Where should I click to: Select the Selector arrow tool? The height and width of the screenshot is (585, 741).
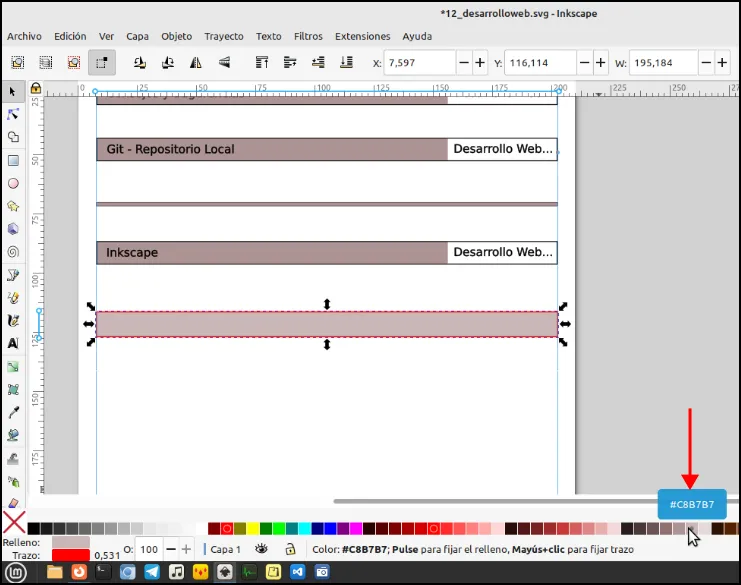[x=13, y=91]
